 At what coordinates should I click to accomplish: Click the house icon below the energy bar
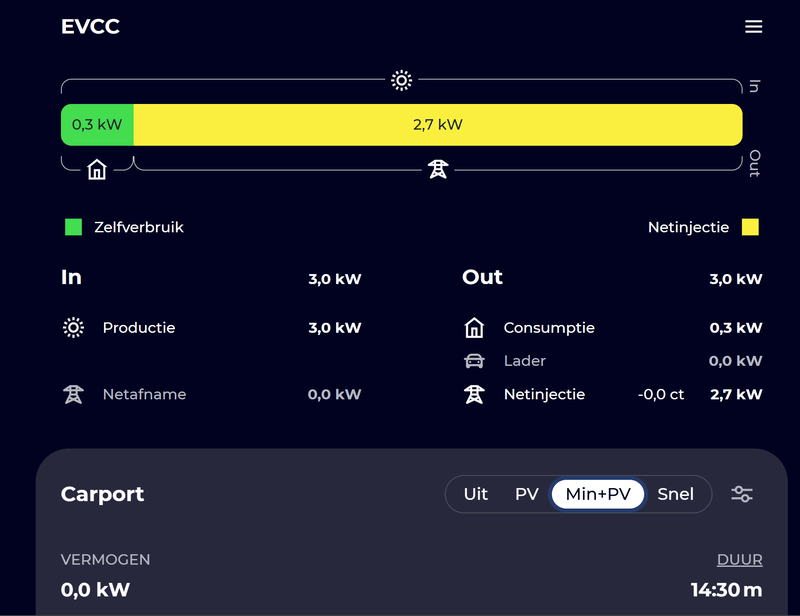97,169
